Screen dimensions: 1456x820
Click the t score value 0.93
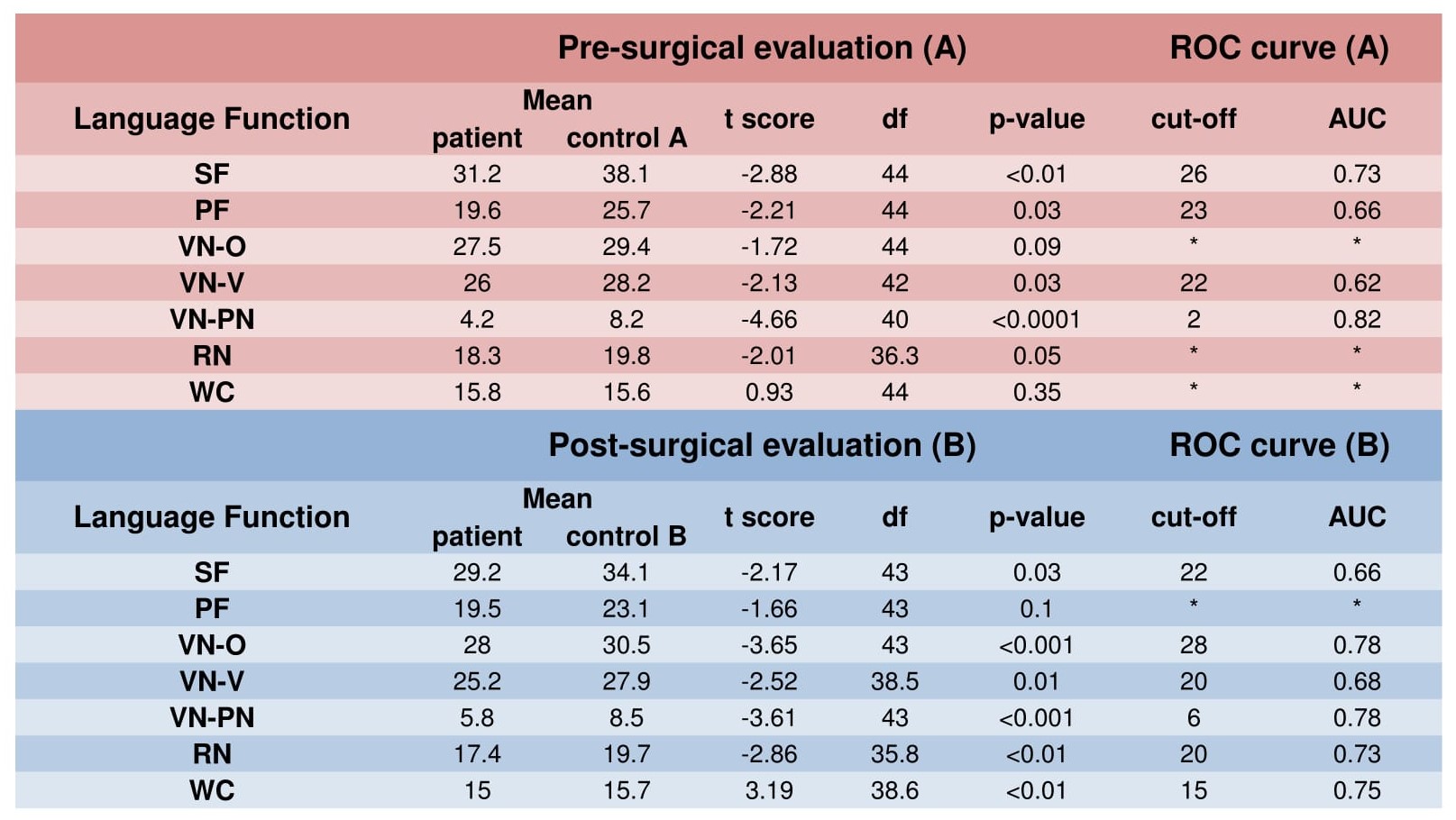click(x=769, y=392)
